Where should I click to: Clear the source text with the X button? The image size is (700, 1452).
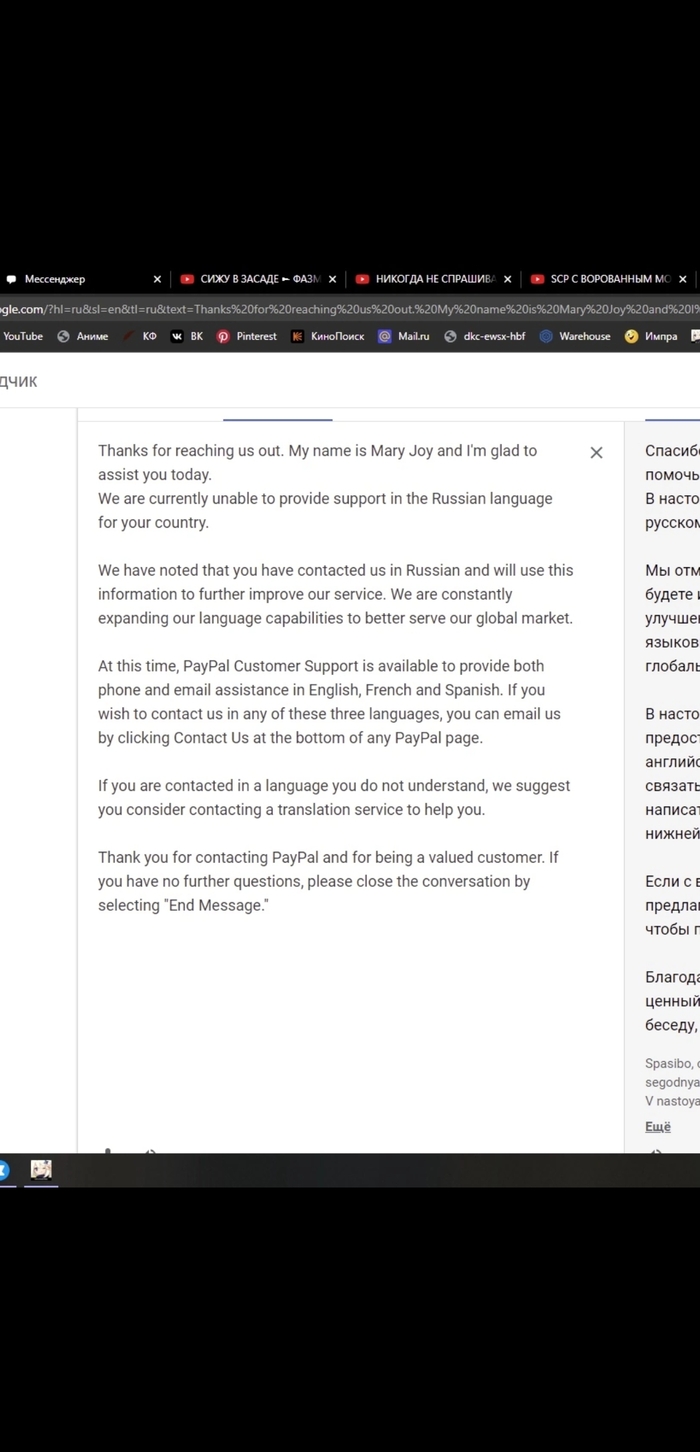[x=596, y=453]
